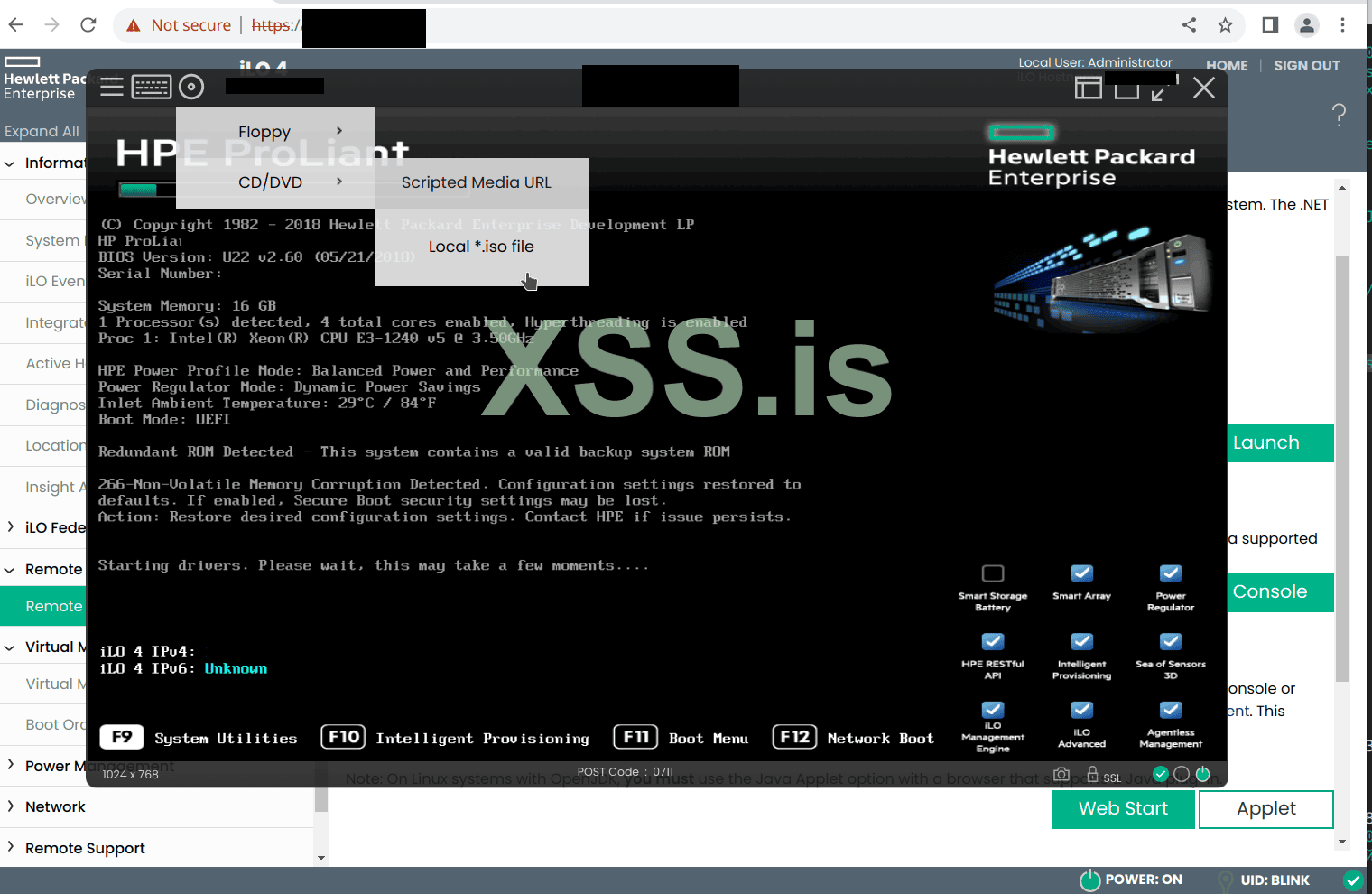Screen dimensions: 1372x894
Task: Click the green checkmark status indicator
Action: 1161,774
